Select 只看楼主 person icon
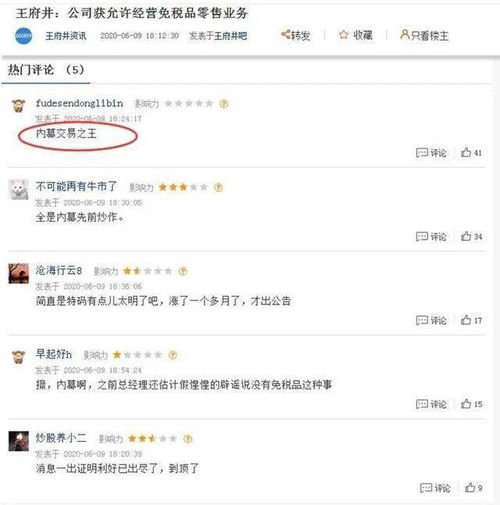 [405, 34]
